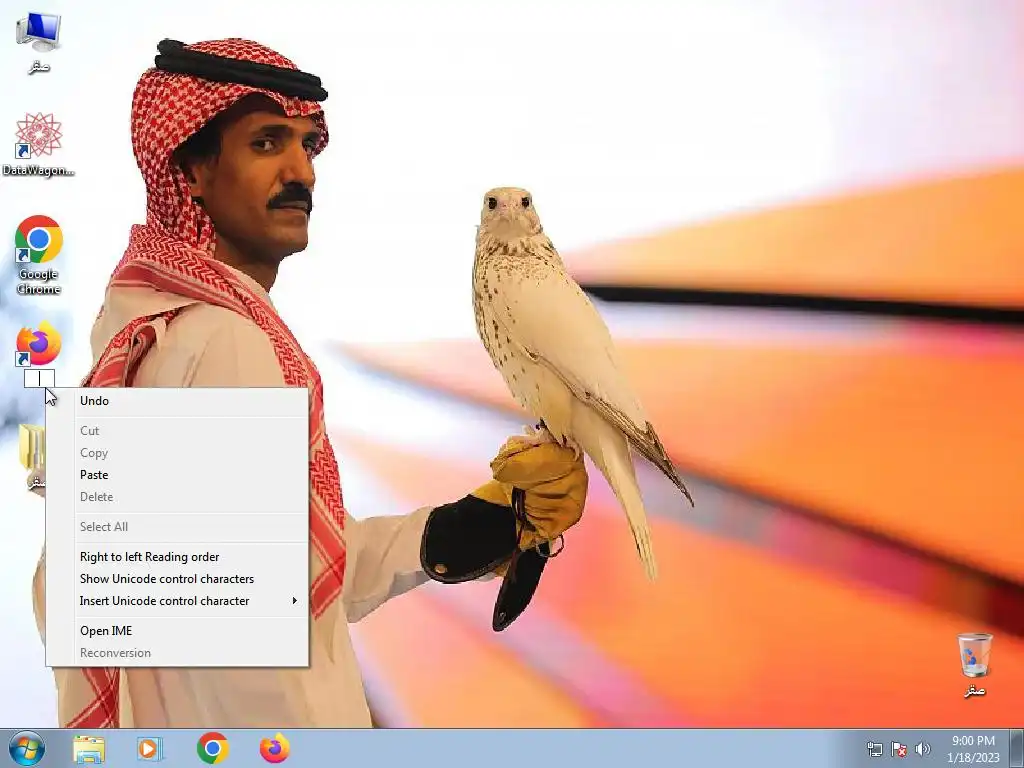The image size is (1024, 768).
Task: Choose Undo in the context menu
Action: pos(177,401)
